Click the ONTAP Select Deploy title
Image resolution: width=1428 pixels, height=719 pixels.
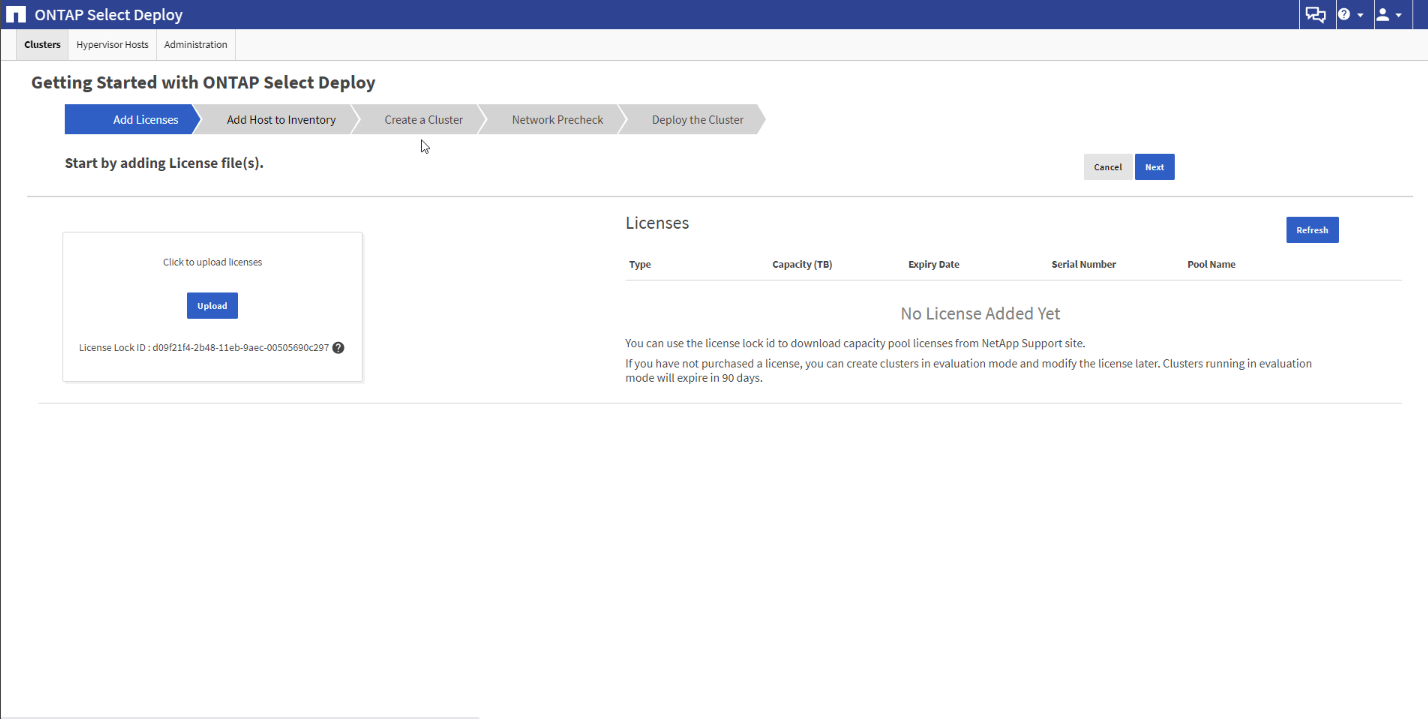click(x=108, y=15)
